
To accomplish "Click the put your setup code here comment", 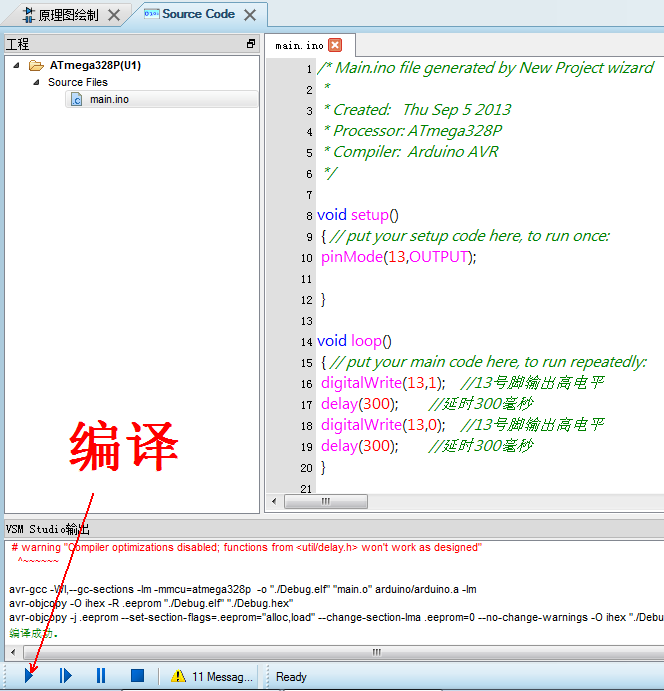I will tap(470, 236).
